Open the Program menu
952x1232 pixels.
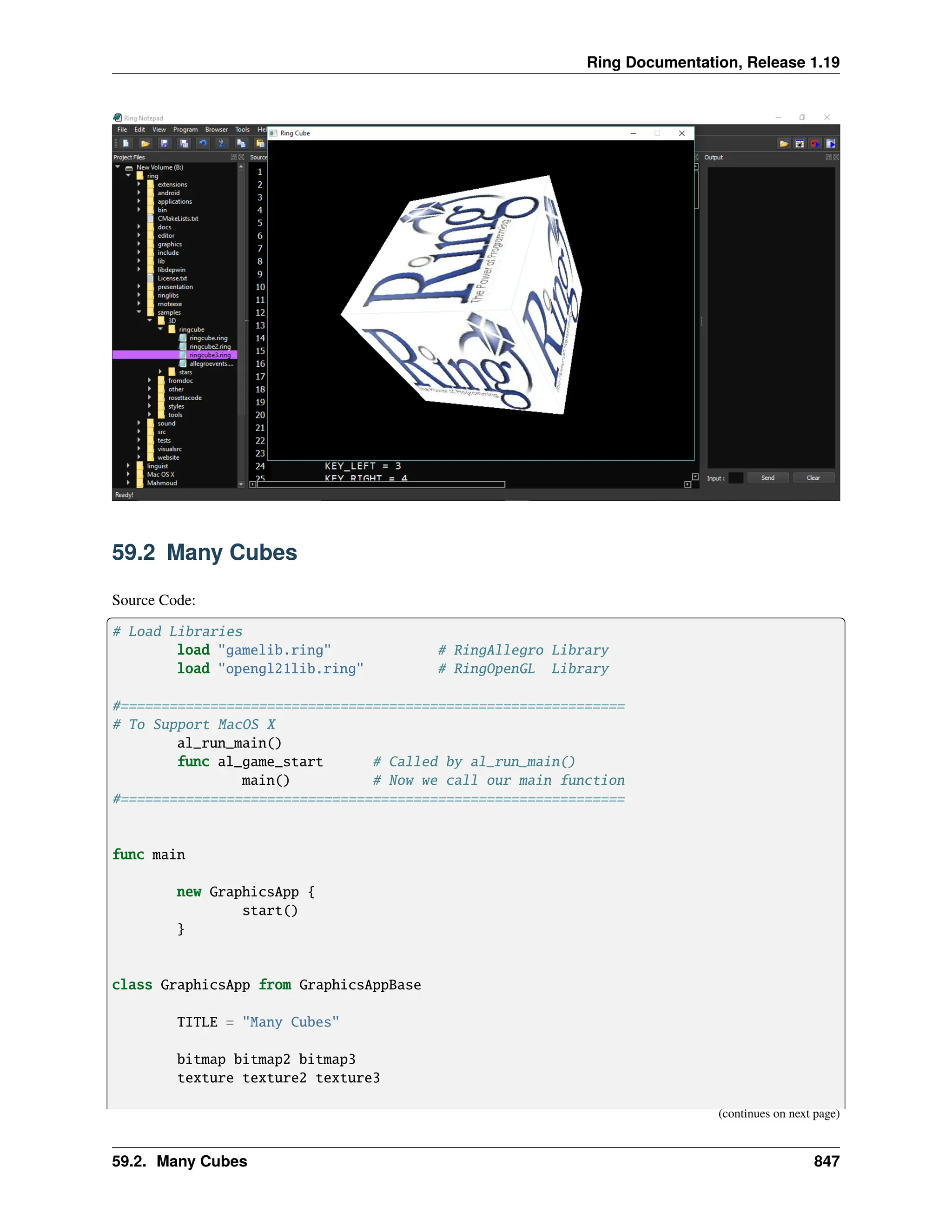pyautogui.click(x=185, y=129)
